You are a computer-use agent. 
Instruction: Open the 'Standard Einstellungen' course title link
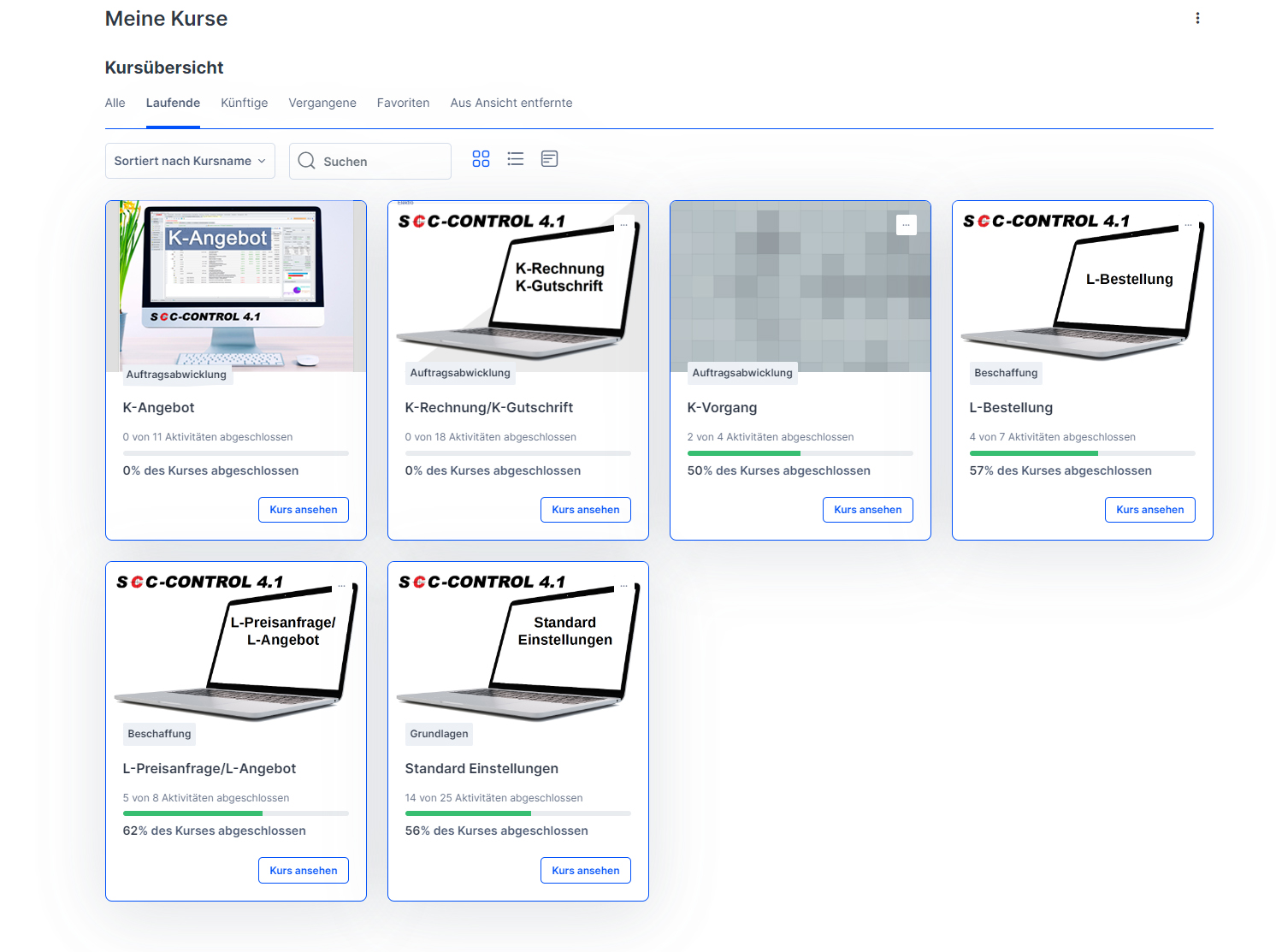click(x=481, y=768)
